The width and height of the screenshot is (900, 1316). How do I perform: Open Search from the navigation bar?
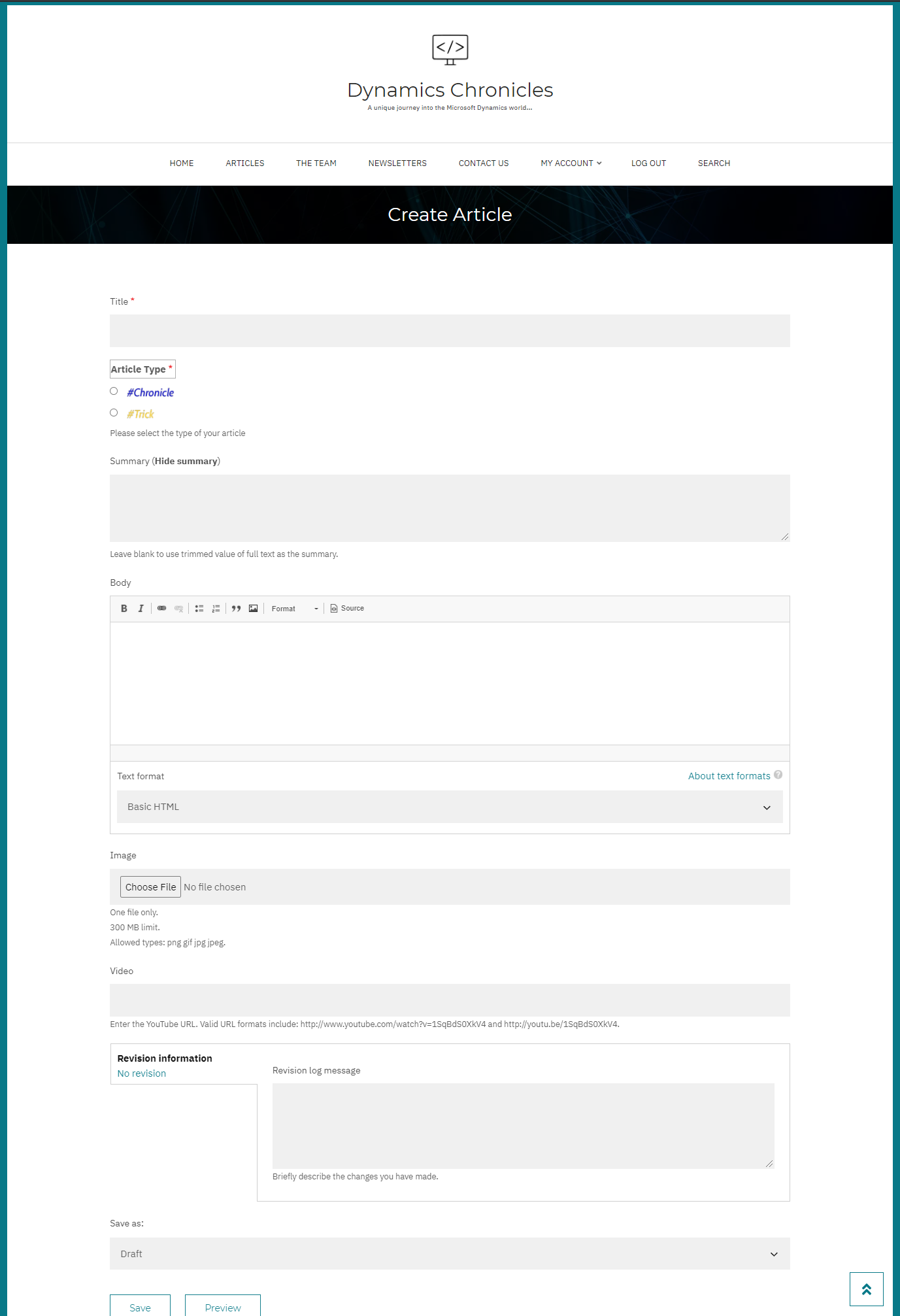click(714, 163)
